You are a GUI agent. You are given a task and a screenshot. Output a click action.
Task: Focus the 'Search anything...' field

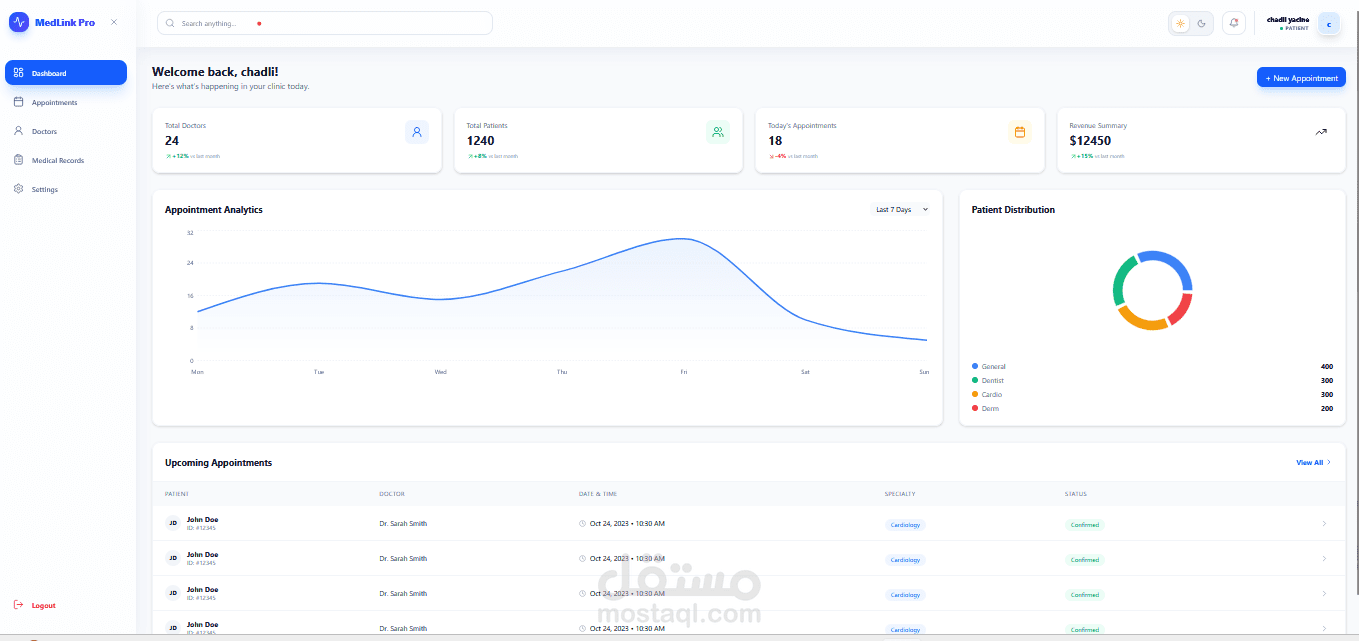click(325, 23)
